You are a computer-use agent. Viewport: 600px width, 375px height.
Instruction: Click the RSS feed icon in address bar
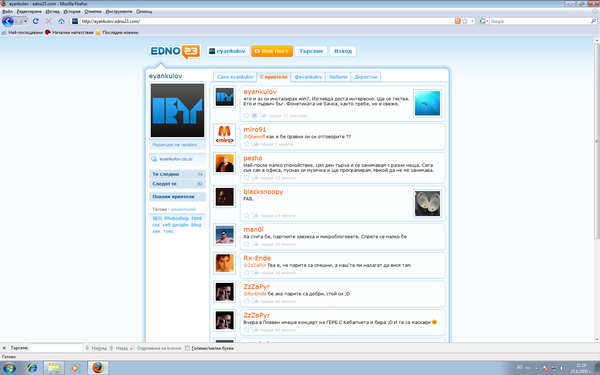(457, 21)
